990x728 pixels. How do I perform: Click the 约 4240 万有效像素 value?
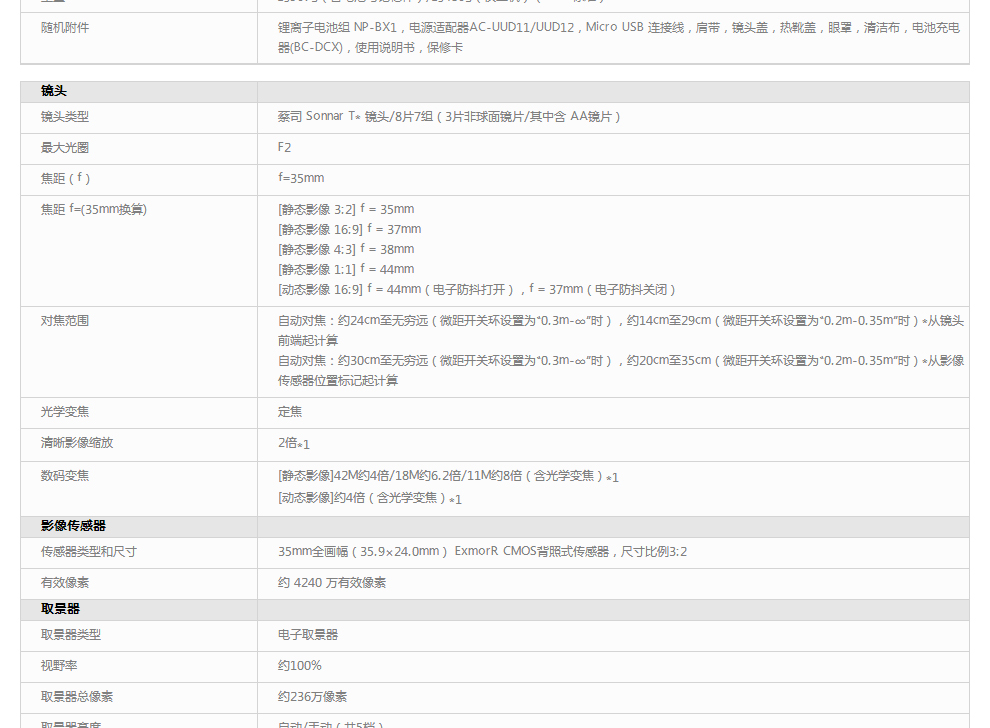332,583
